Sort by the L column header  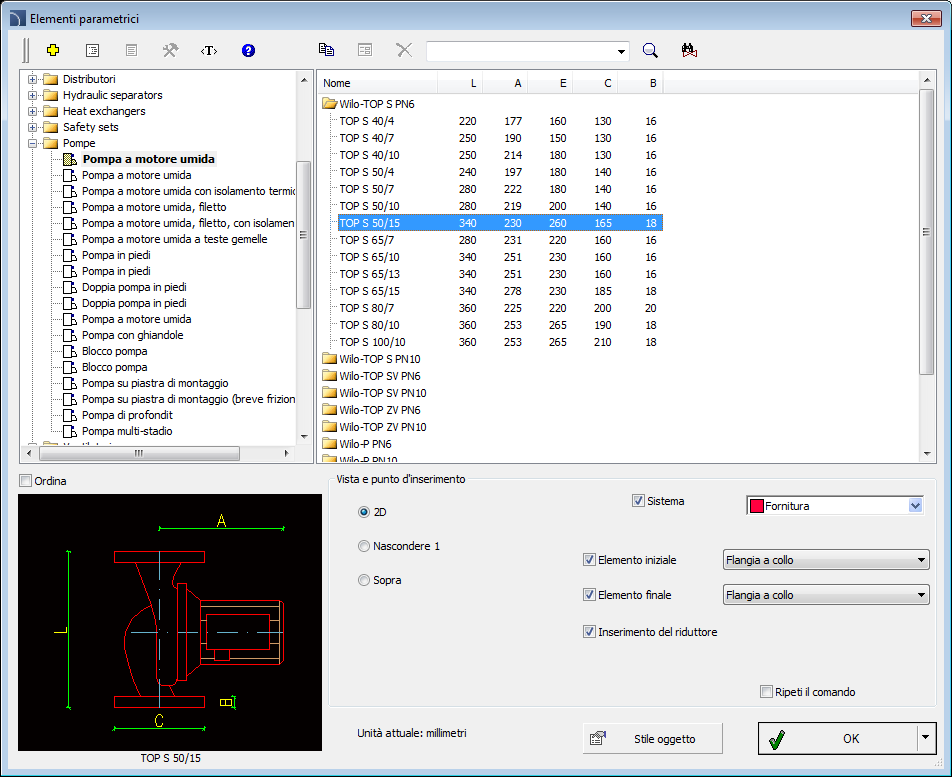tap(460, 83)
